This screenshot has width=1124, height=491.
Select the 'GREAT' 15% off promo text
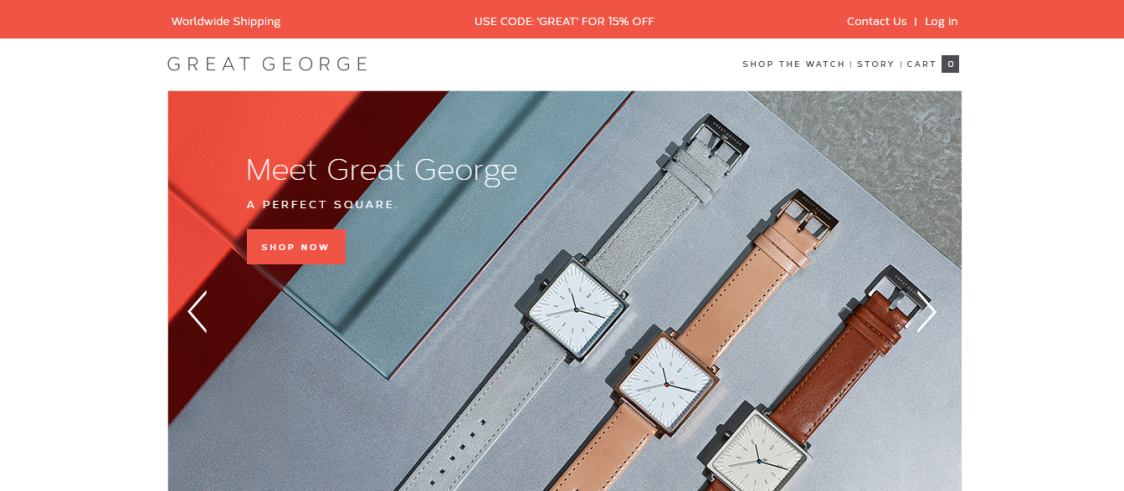click(x=564, y=22)
